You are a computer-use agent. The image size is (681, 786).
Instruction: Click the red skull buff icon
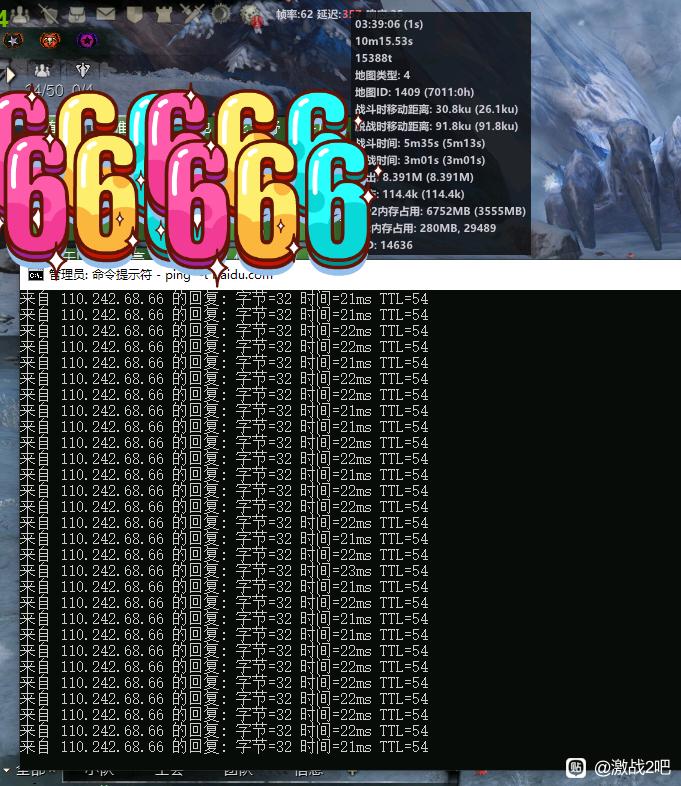[x=50, y=41]
